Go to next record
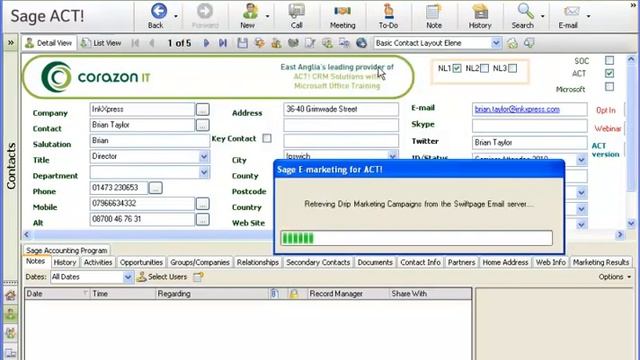 coord(206,43)
